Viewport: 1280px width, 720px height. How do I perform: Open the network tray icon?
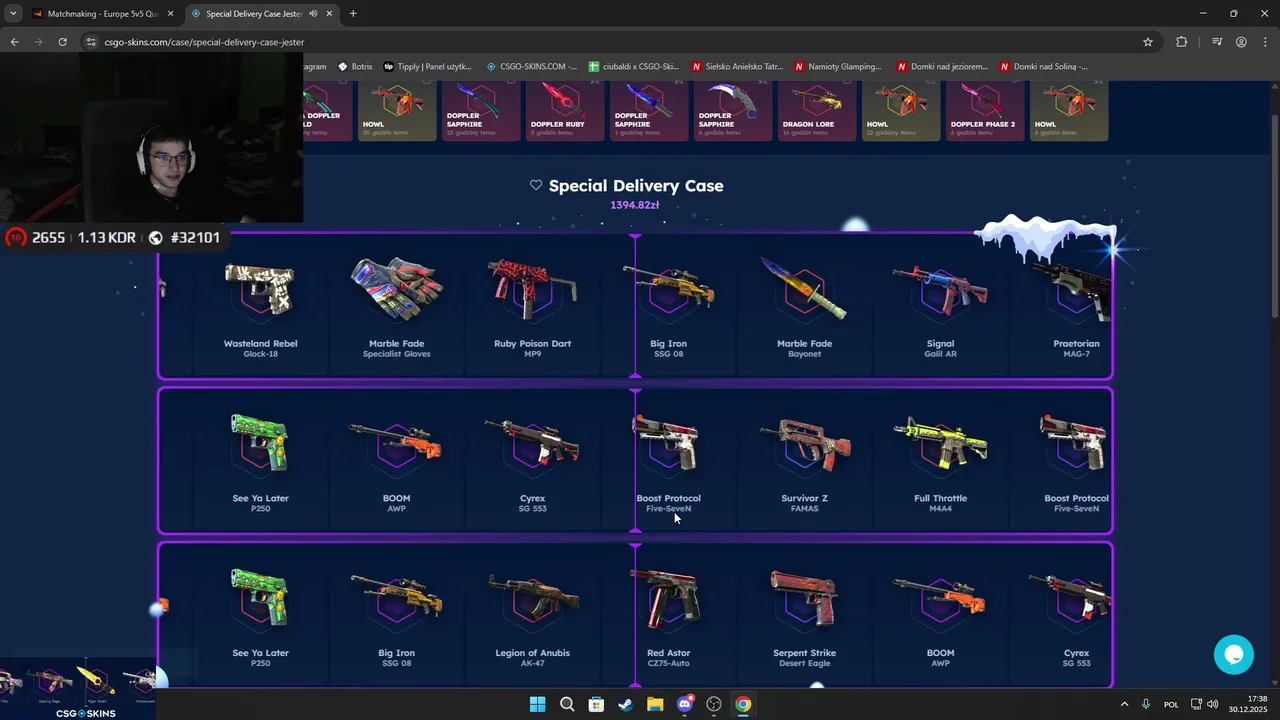[x=1197, y=704]
